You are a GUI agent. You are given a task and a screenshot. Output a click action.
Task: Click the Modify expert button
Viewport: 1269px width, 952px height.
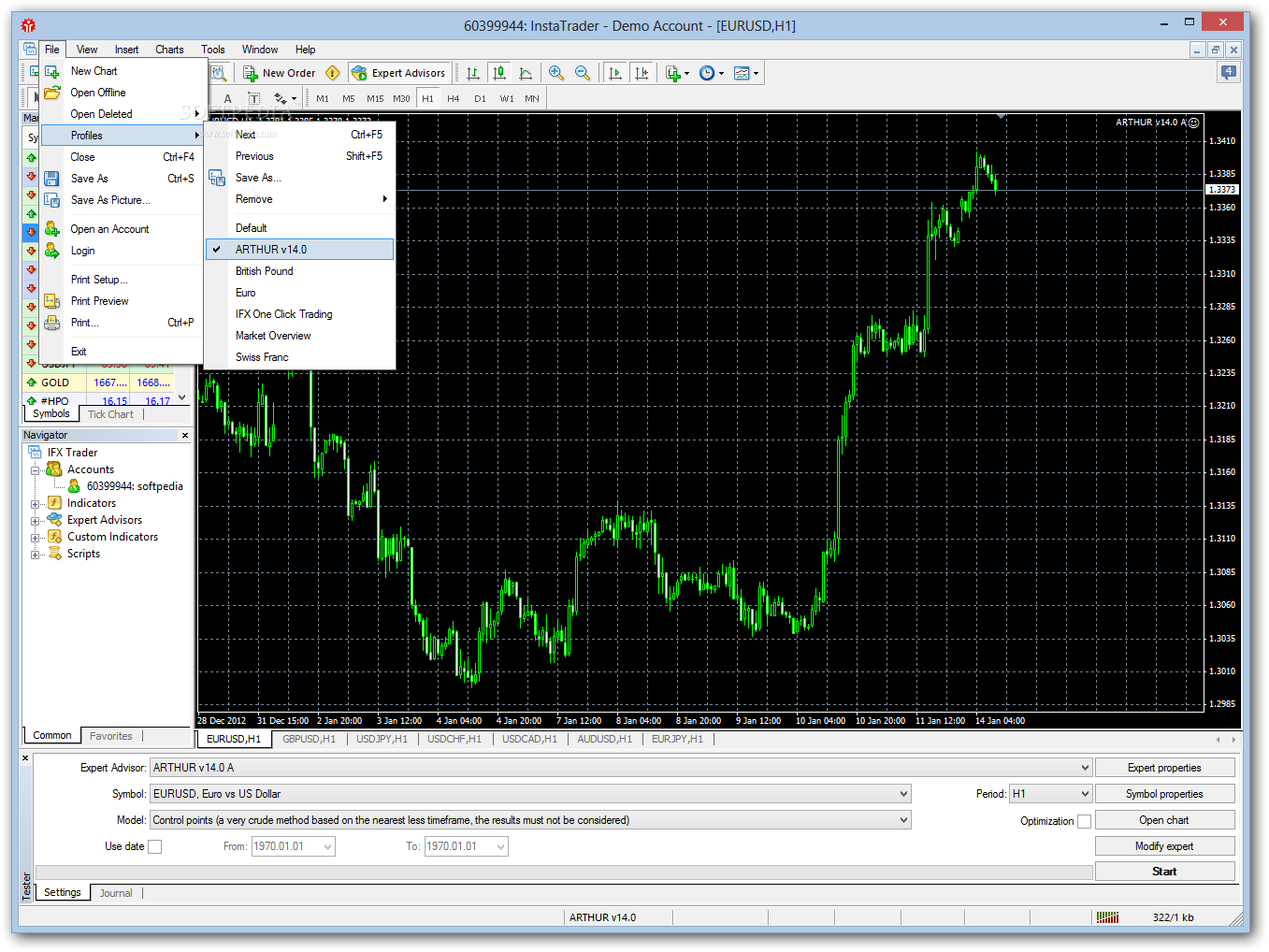[x=1164, y=846]
